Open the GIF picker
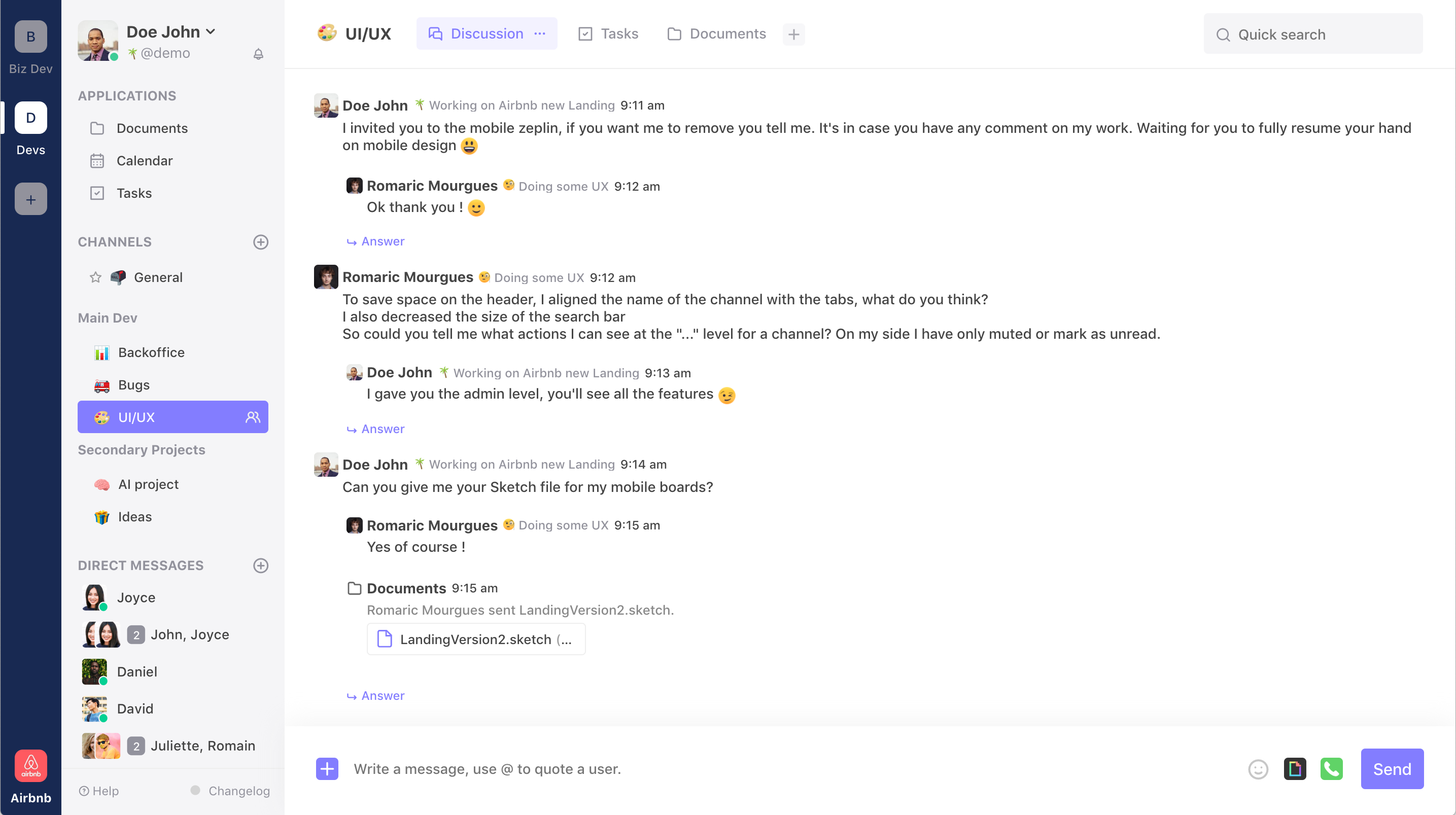 (x=1295, y=769)
